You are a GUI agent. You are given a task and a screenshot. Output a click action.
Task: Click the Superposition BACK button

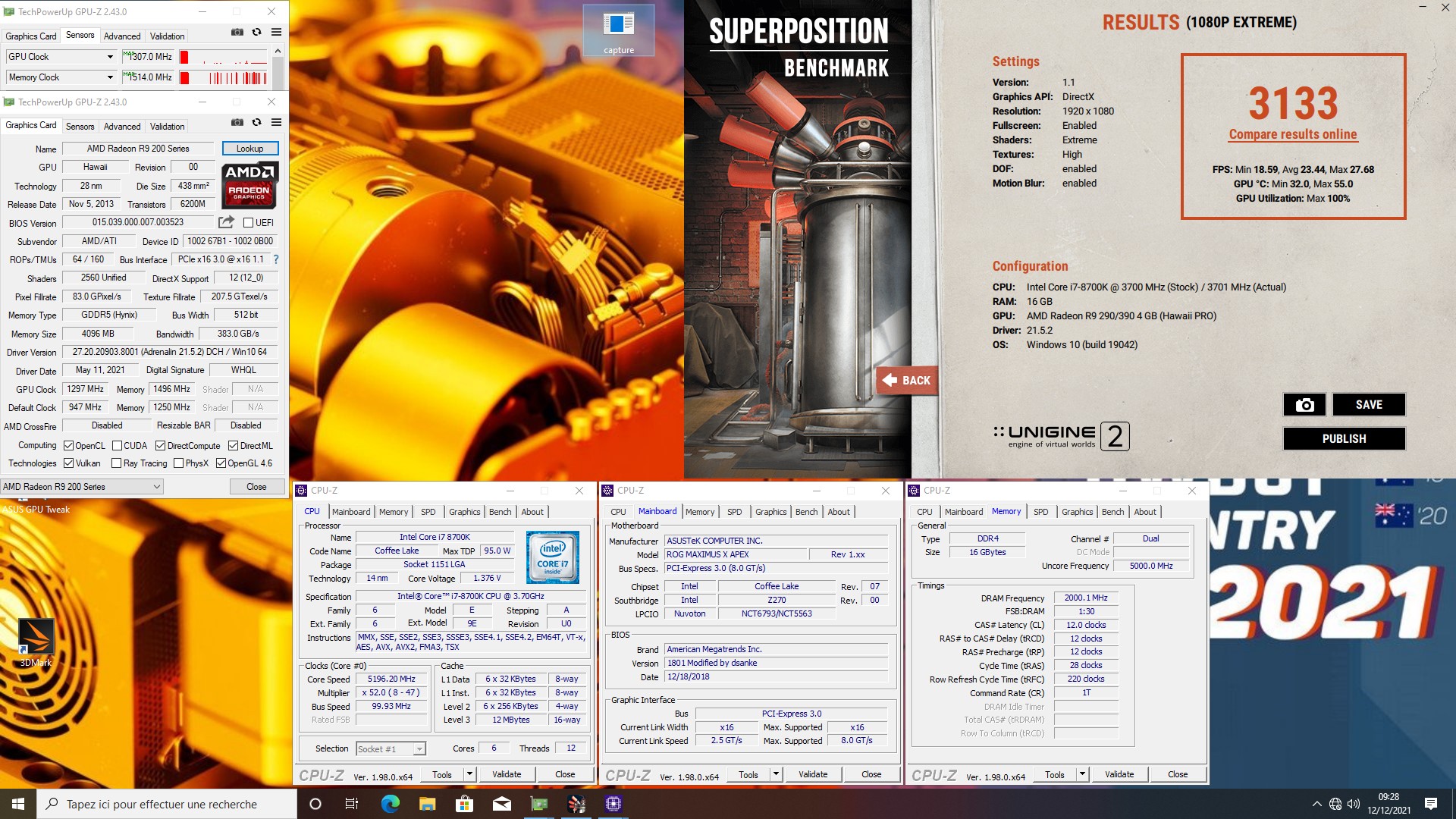pyautogui.click(x=906, y=381)
